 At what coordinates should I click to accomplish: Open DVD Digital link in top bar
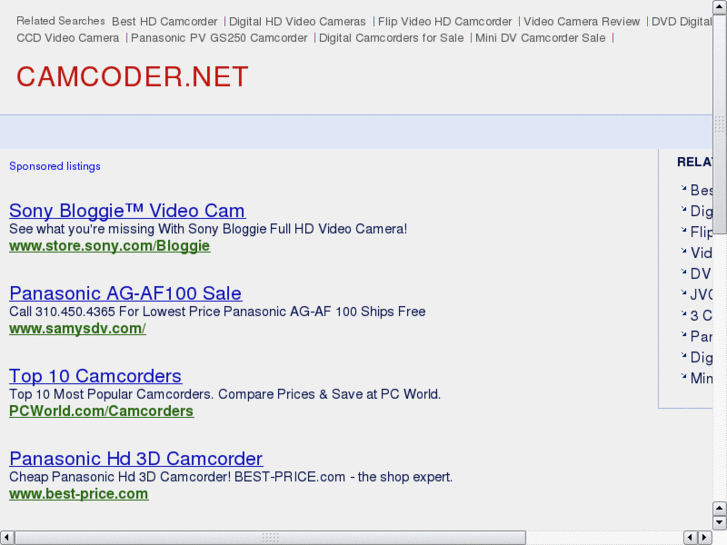point(682,21)
